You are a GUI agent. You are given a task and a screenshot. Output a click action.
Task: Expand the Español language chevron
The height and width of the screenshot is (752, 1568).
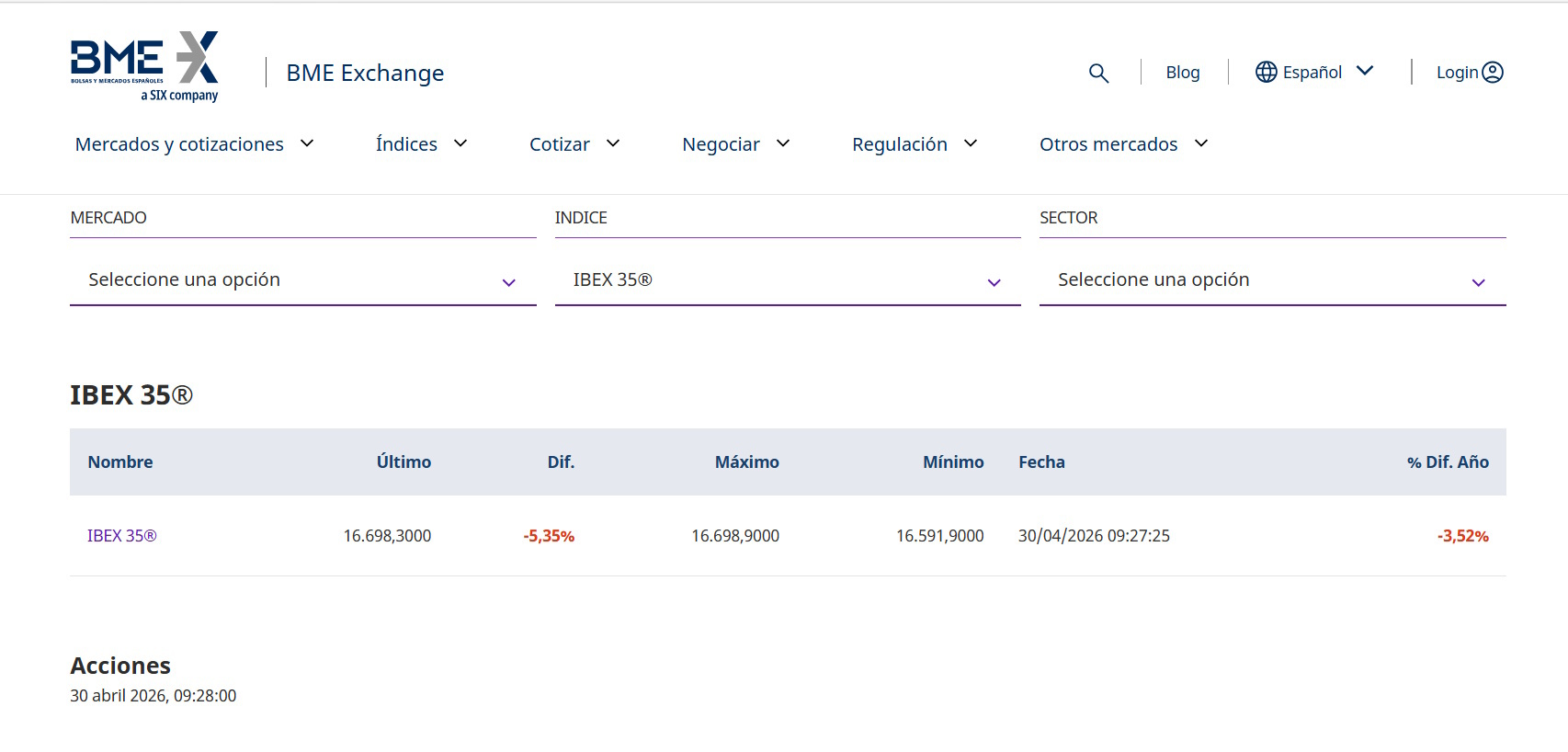1365,71
